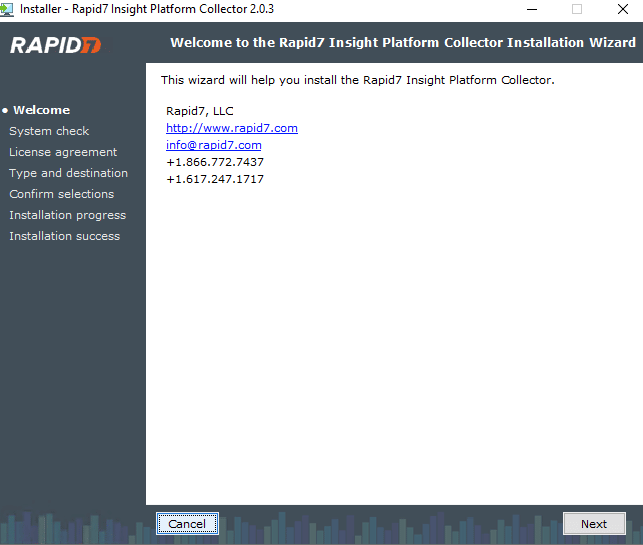Open the http://www.rapid7.com link
Image resolution: width=643 pixels, height=545 pixels.
click(x=232, y=128)
